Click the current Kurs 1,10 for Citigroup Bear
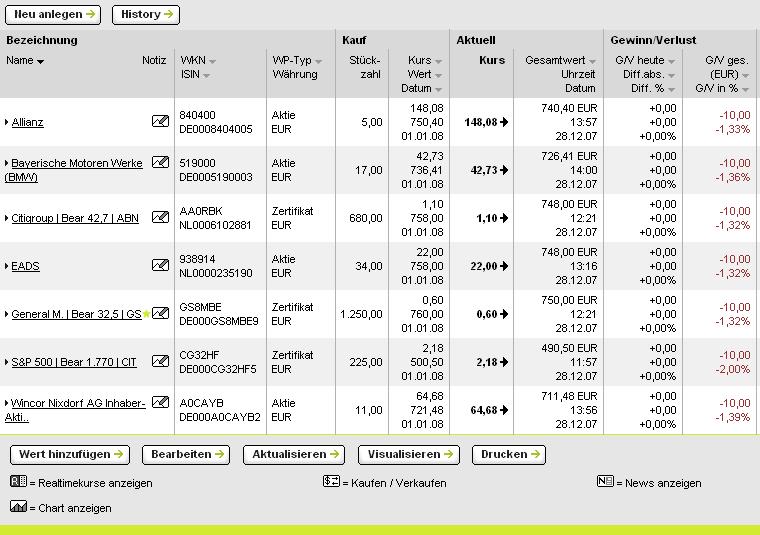Viewport: 760px width, 535px height. coord(487,218)
